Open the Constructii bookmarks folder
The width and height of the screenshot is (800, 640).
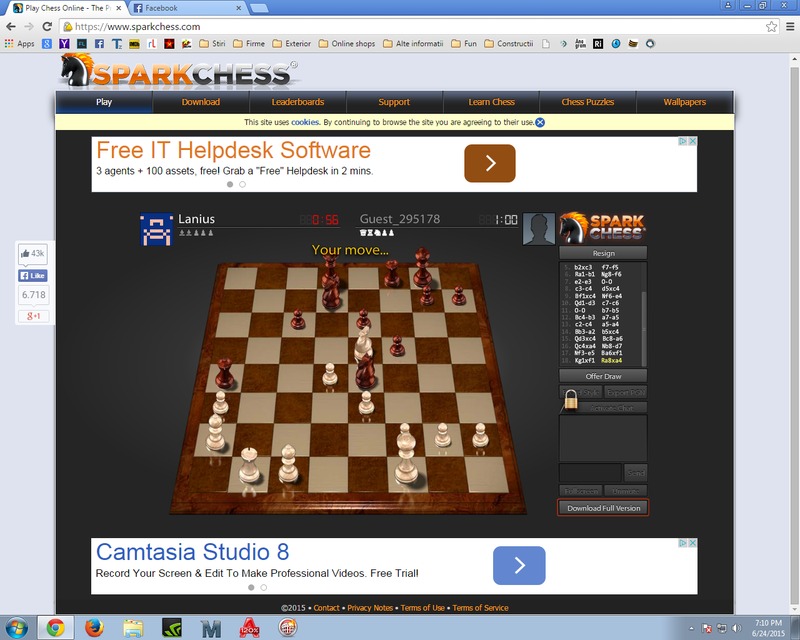click(x=509, y=44)
